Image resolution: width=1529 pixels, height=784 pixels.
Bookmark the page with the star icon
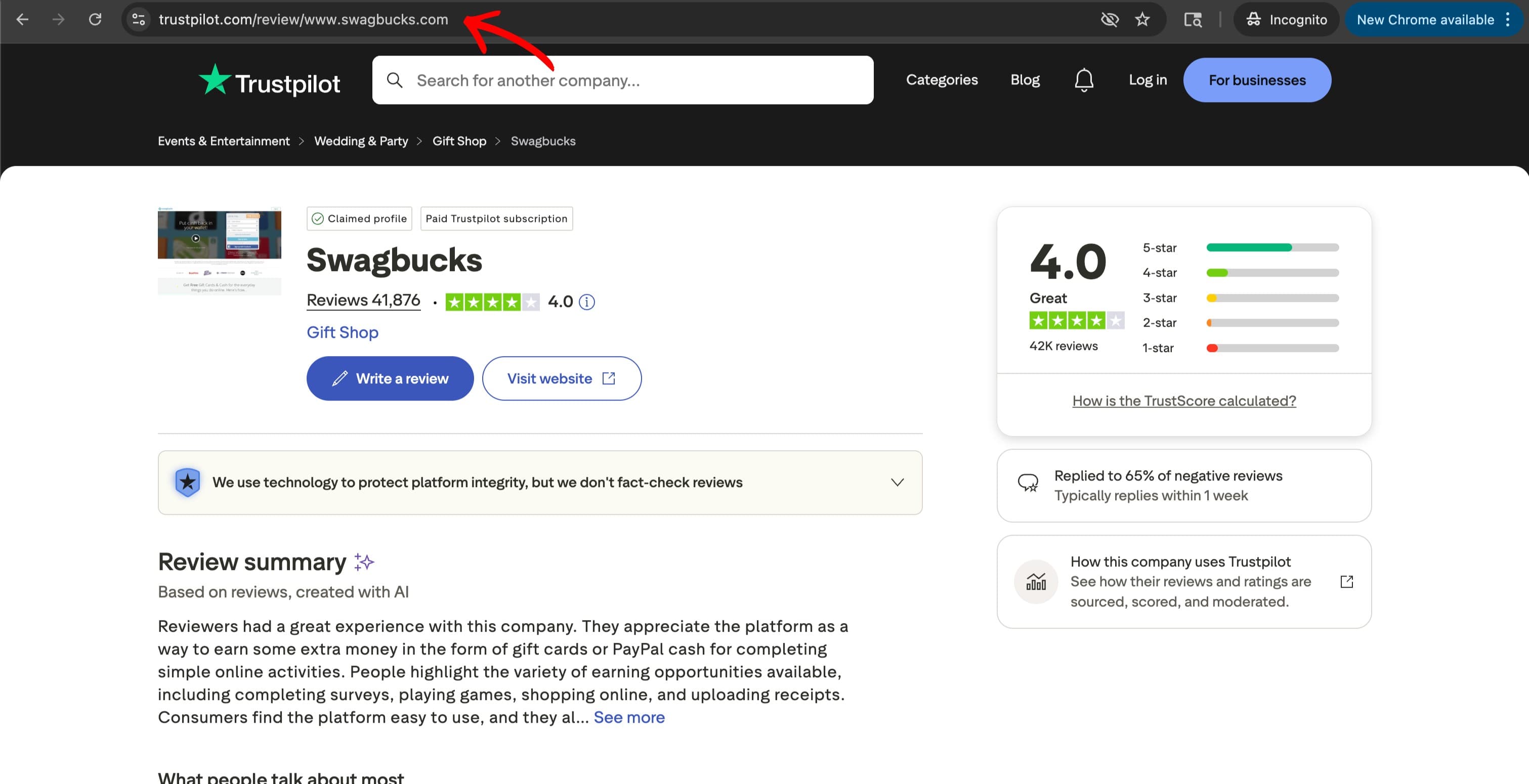(x=1142, y=19)
